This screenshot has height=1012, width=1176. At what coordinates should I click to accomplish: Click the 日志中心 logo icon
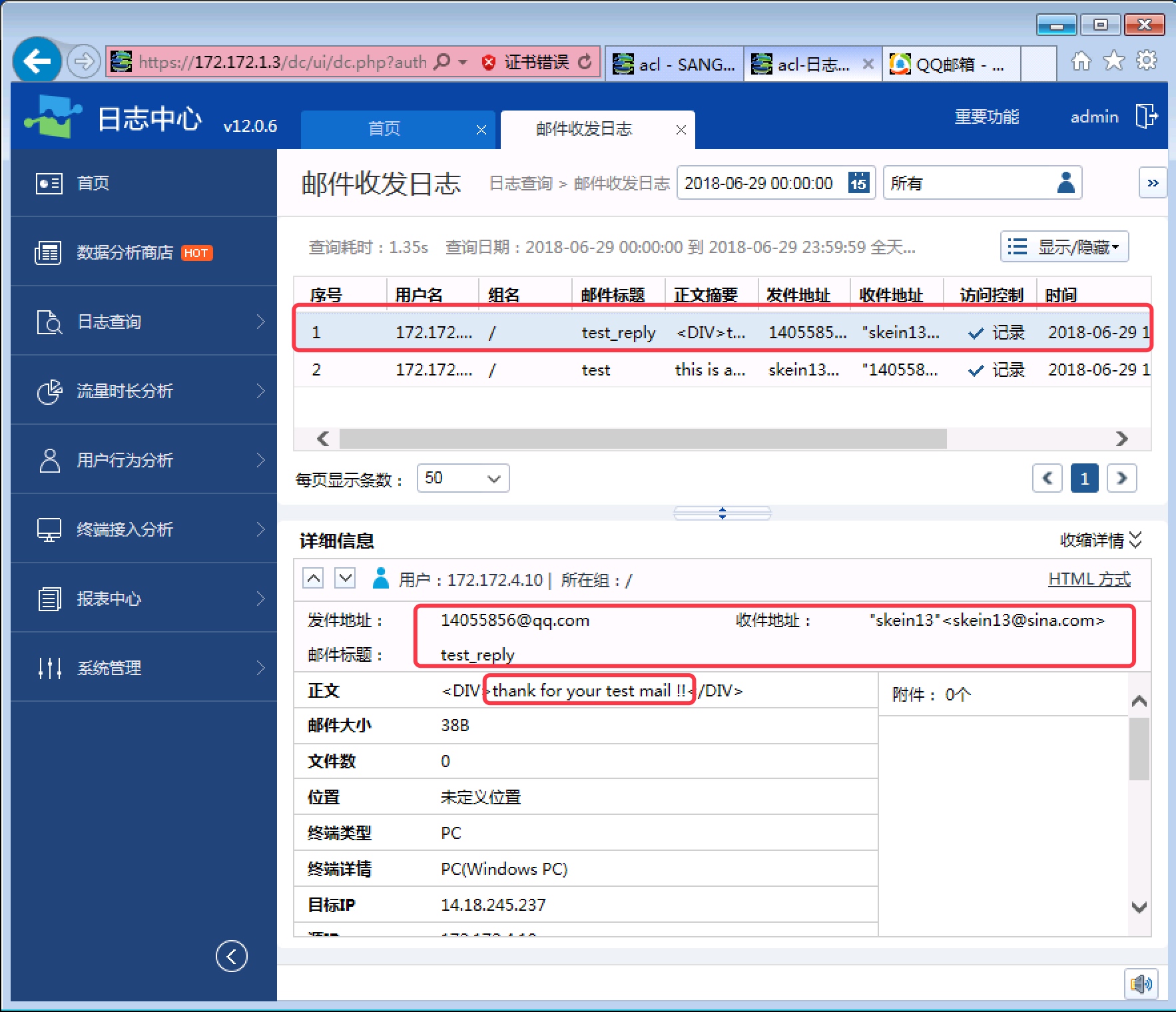(53, 117)
